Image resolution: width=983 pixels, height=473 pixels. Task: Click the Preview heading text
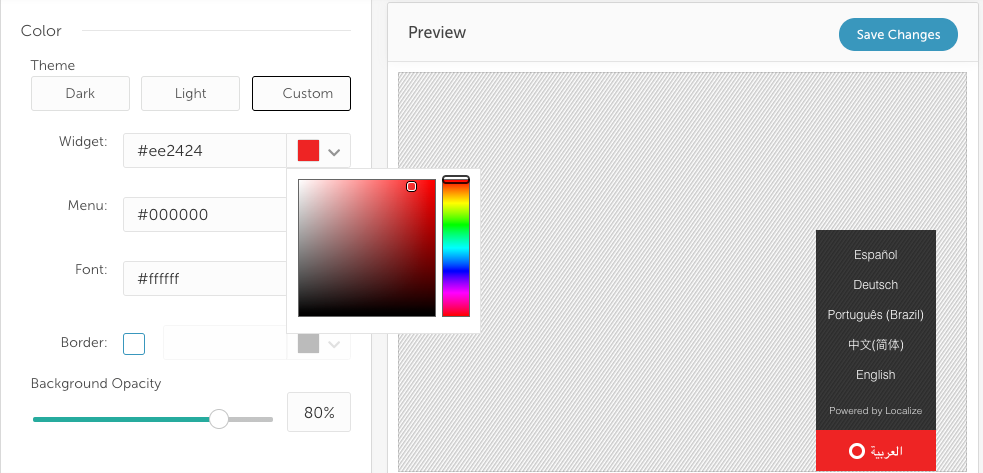pyautogui.click(x=437, y=33)
